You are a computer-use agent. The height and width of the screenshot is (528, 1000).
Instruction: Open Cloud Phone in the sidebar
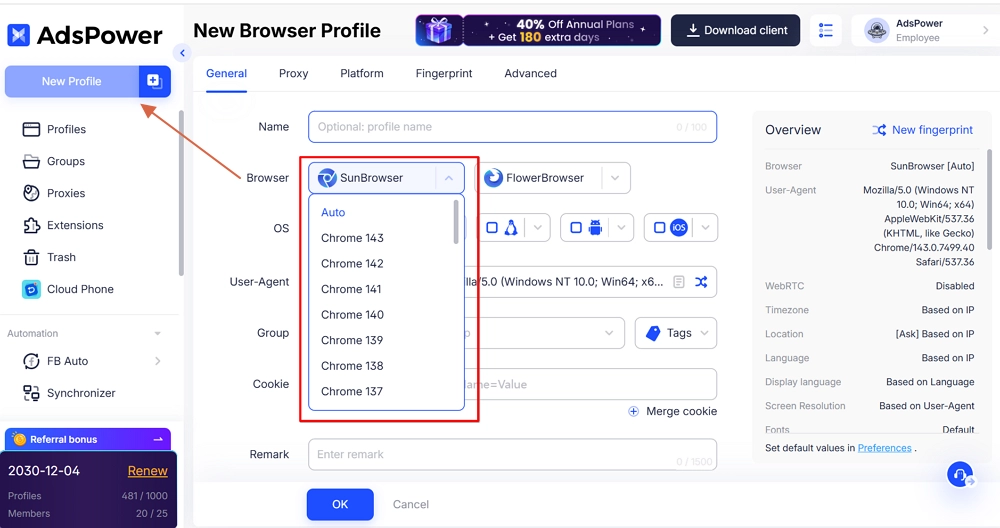pyautogui.click(x=31, y=289)
